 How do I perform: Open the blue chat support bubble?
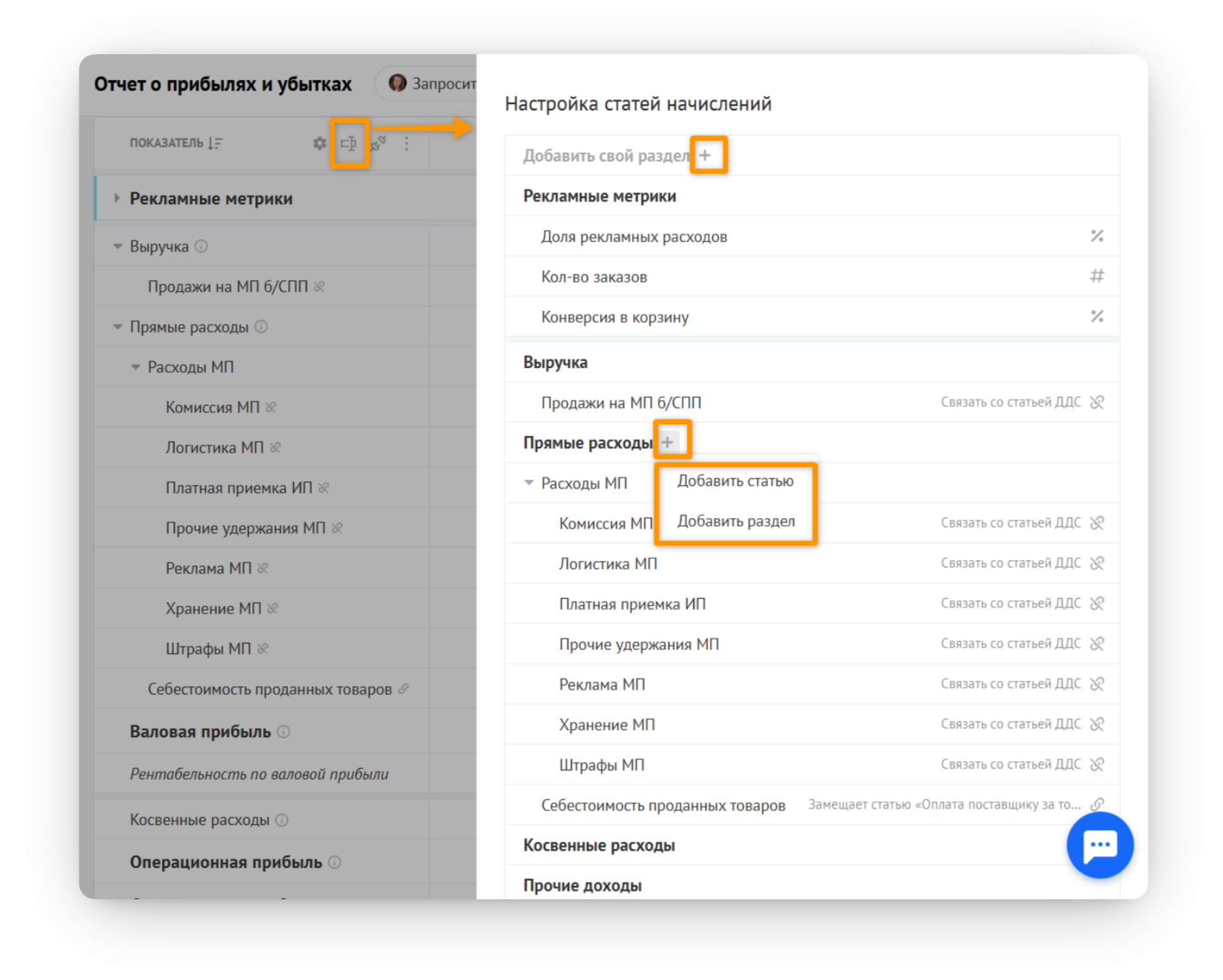1100,845
